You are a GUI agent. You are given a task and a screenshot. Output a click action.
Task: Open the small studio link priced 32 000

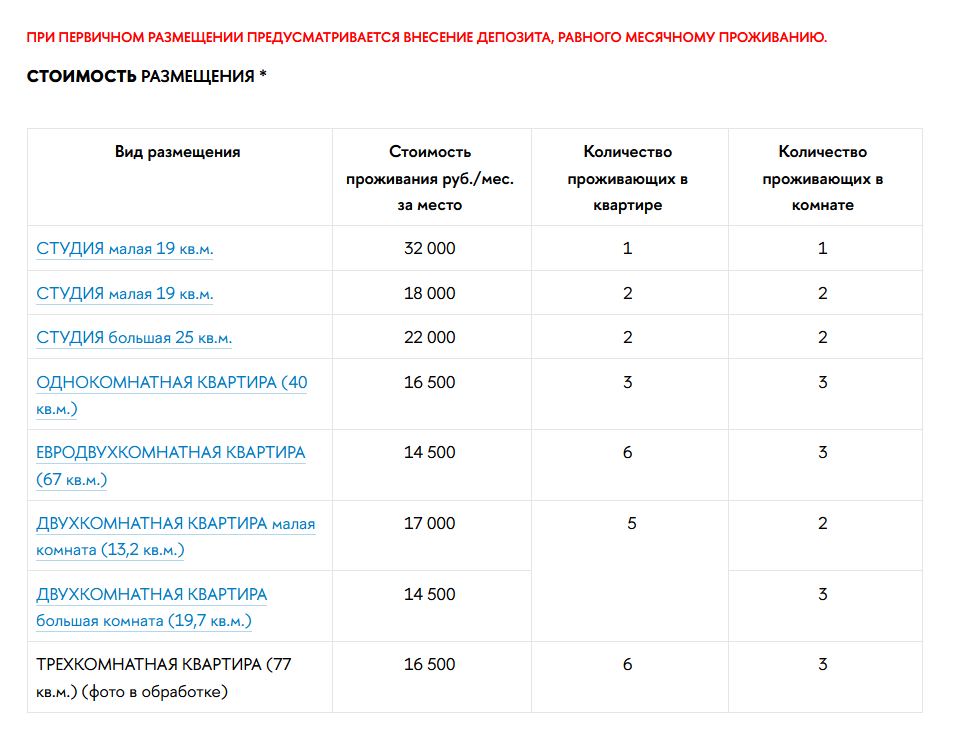[124, 249]
